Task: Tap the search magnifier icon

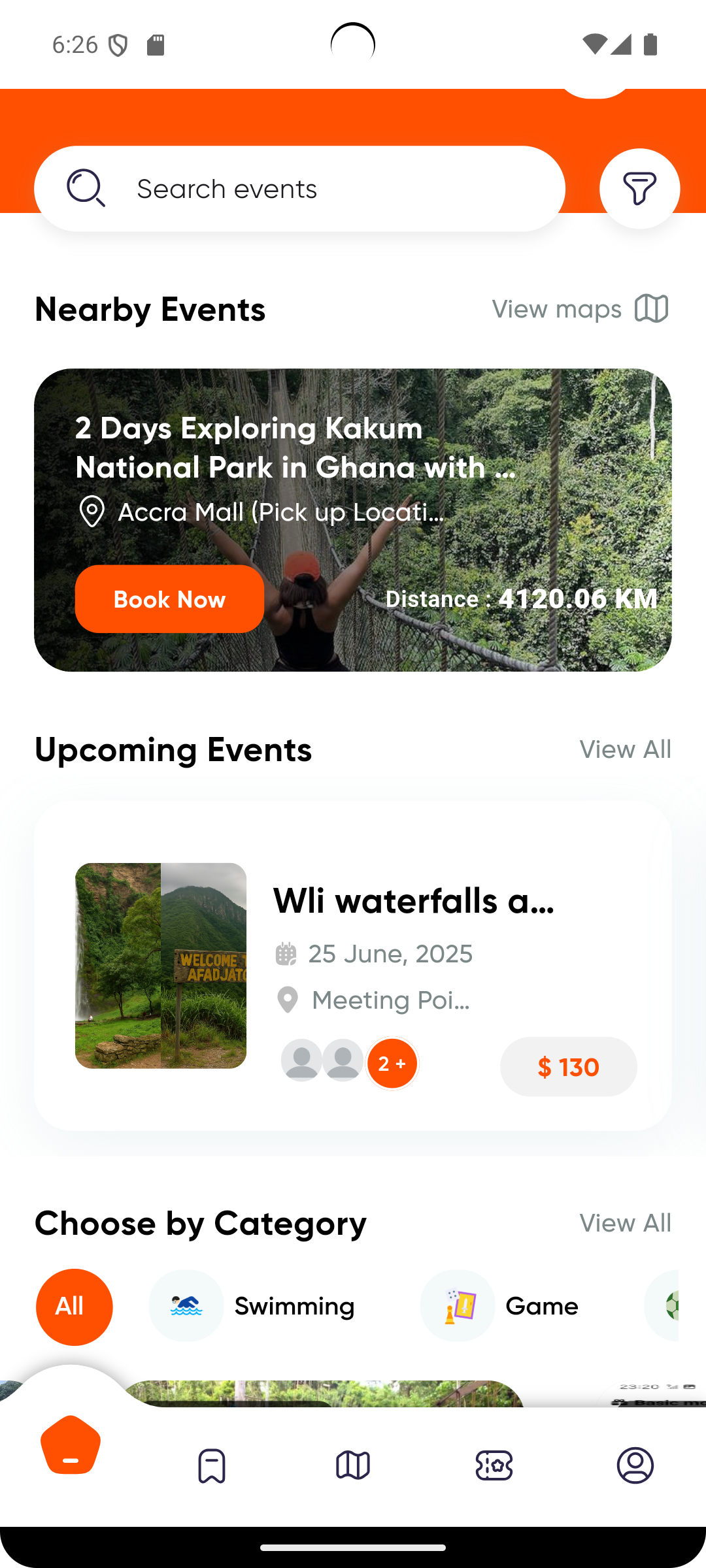Action: click(x=86, y=188)
